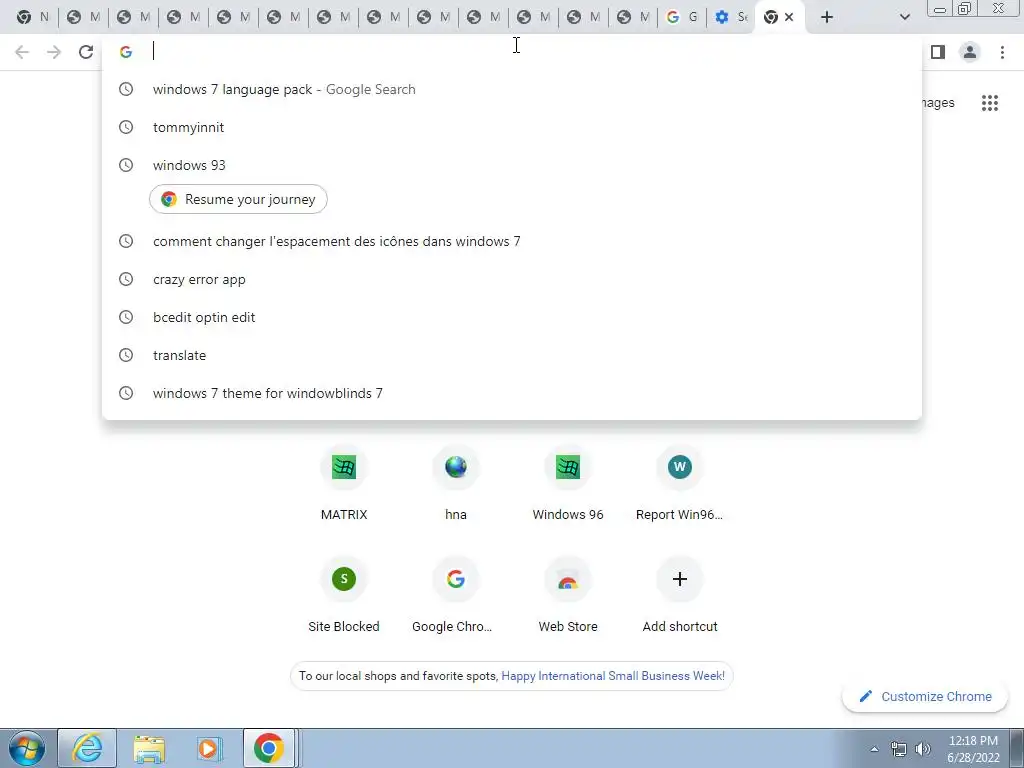The height and width of the screenshot is (768, 1024).
Task: Open the Windows 96 shortcut
Action: point(568,483)
